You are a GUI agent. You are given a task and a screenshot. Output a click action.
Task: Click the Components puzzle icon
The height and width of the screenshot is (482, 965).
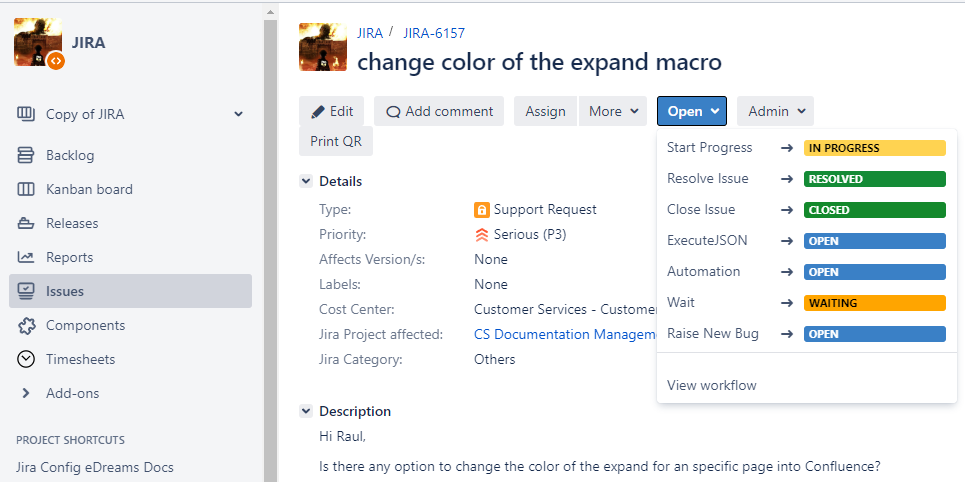pyautogui.click(x=27, y=325)
